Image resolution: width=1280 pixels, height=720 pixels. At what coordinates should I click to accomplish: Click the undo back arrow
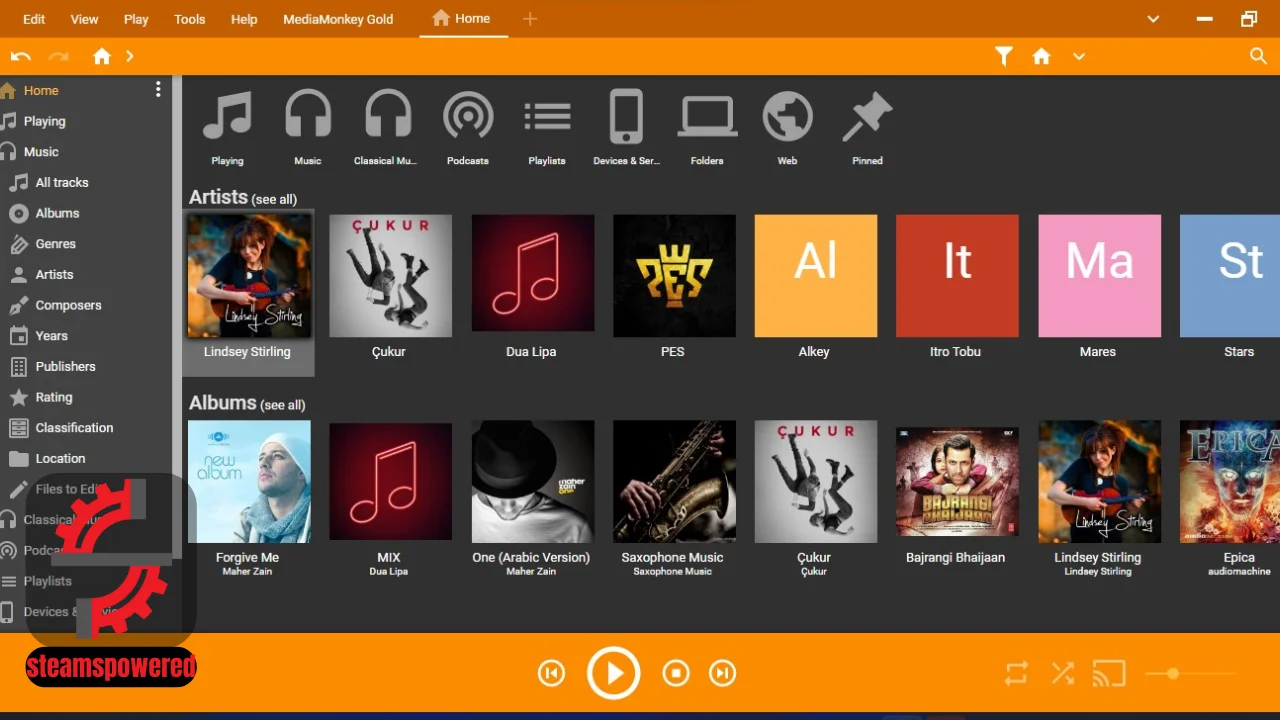(x=21, y=57)
